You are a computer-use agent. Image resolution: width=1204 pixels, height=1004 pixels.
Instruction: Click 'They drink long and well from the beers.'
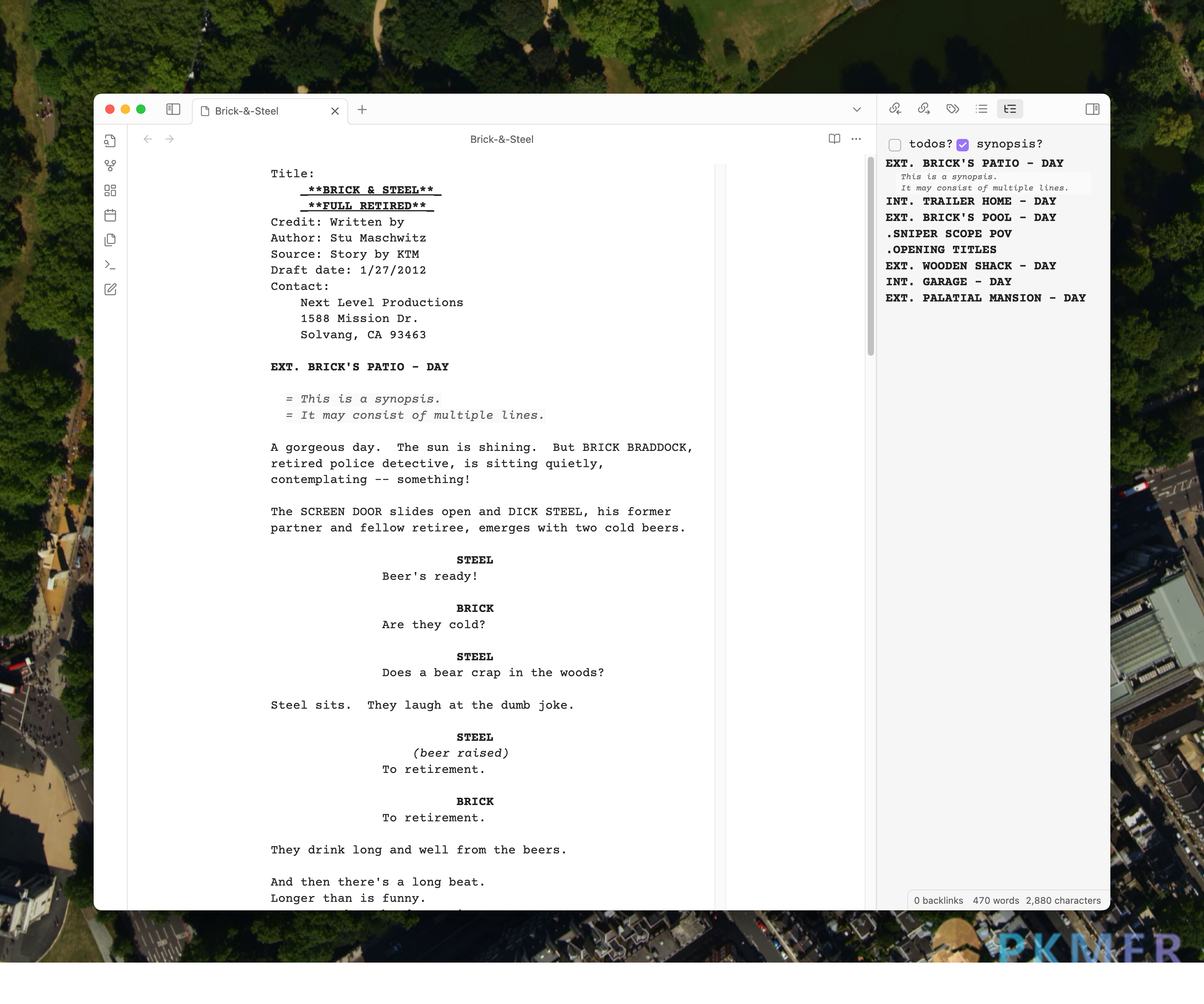tap(419, 850)
